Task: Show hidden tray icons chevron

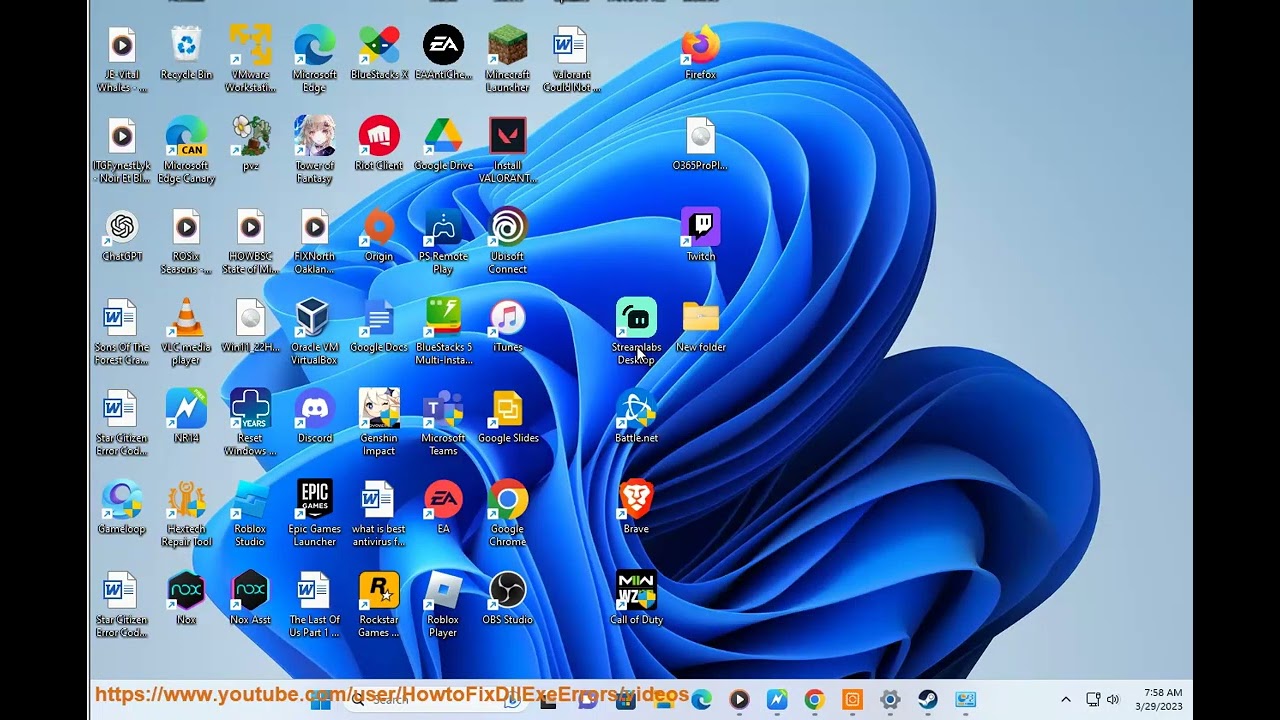Action: (1066, 699)
